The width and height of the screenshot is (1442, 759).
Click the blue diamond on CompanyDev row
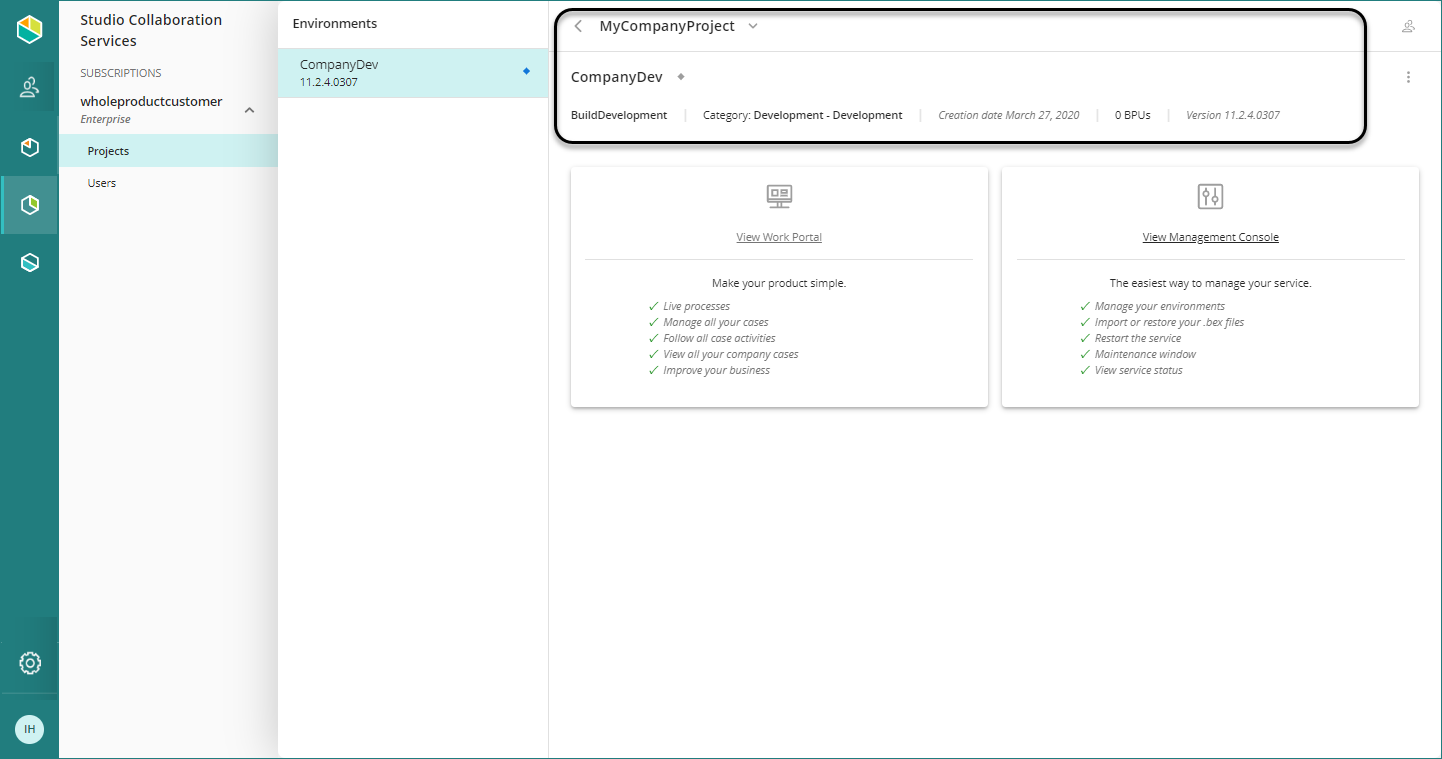tap(527, 71)
